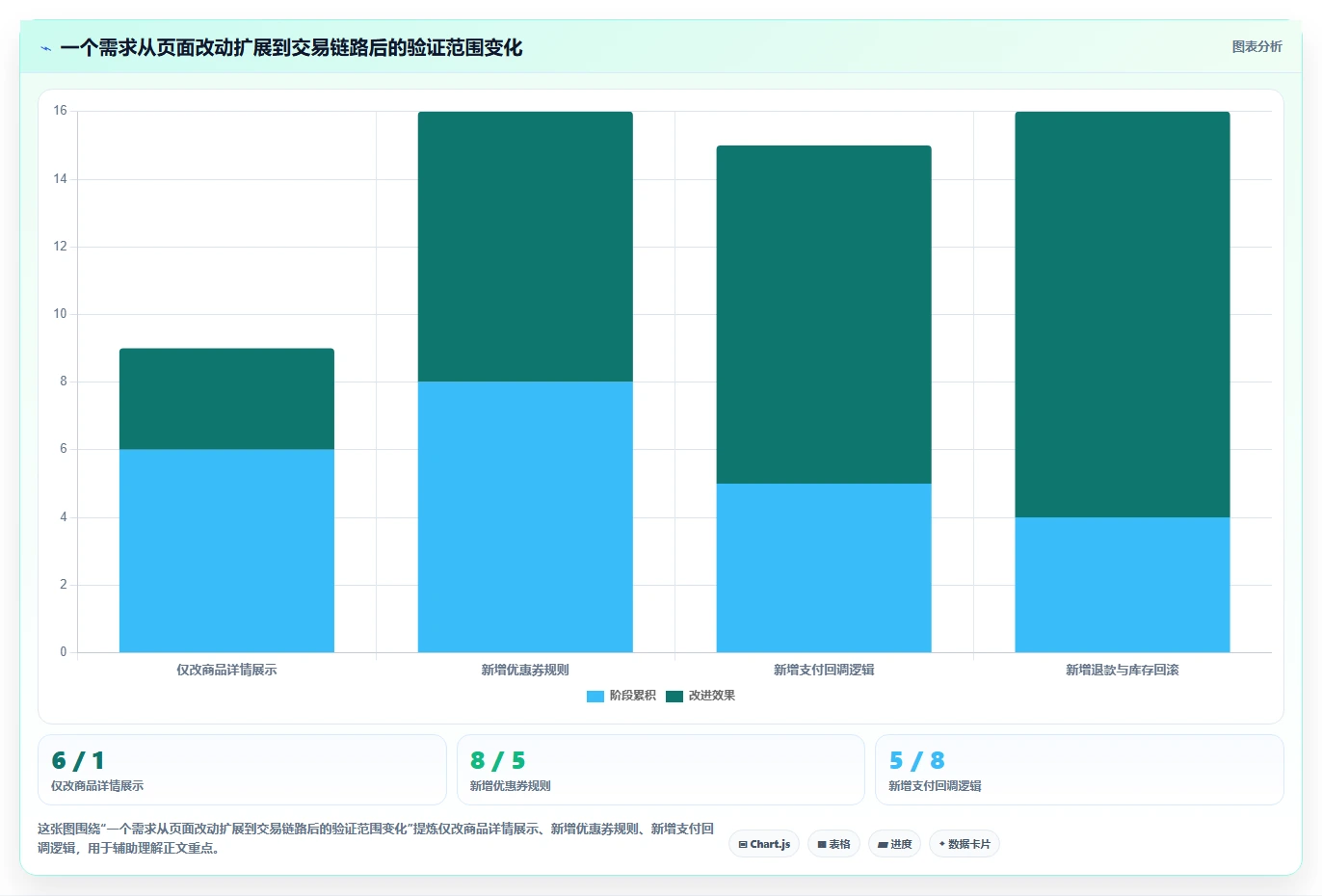Toggle the 阶段累积 legend item
The image size is (1322, 896).
621,696
